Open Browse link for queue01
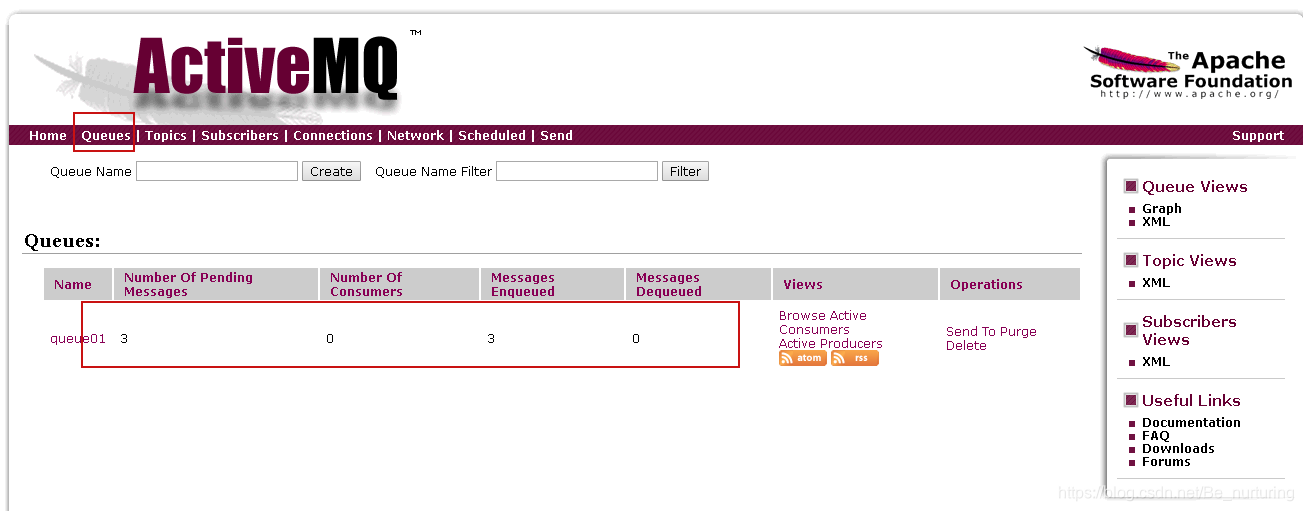Screen dimensions: 1303x511 pyautogui.click(x=800, y=316)
